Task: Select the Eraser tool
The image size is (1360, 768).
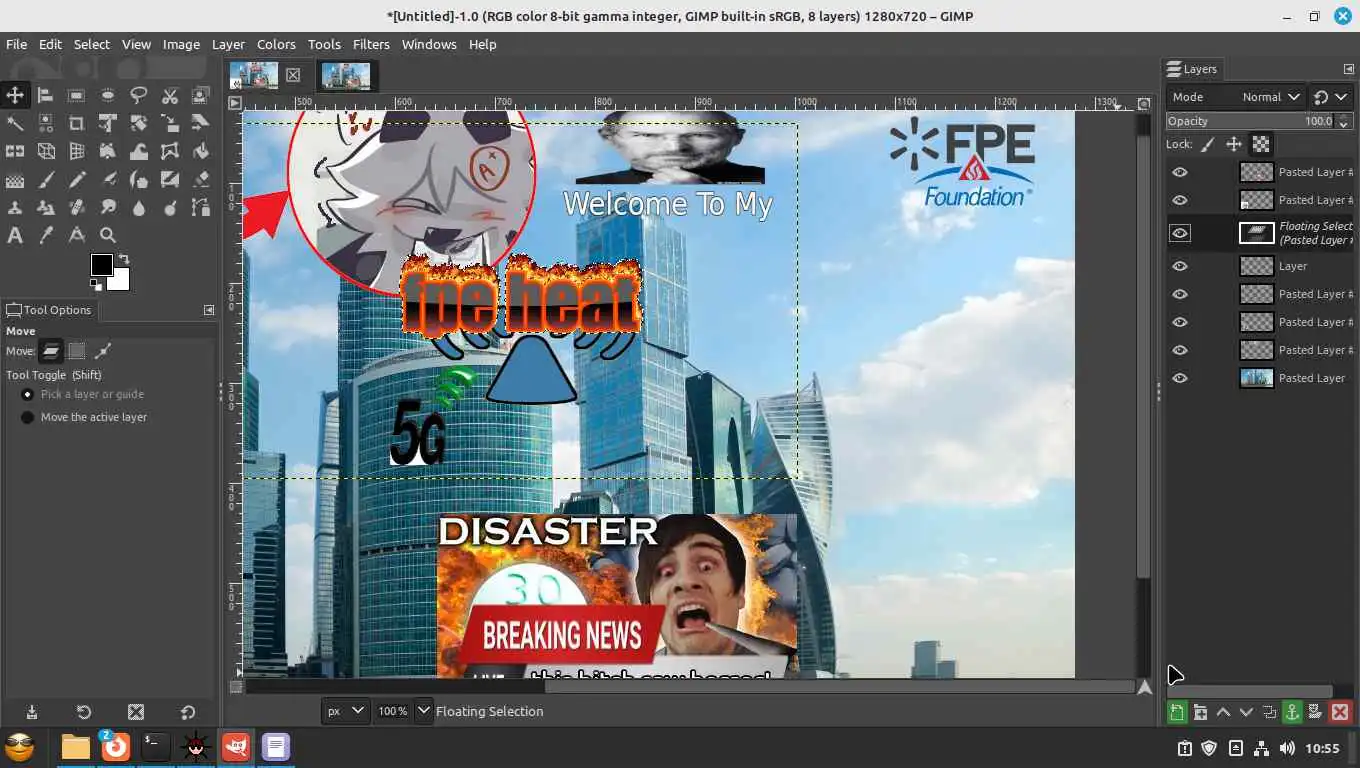Action: [200, 180]
